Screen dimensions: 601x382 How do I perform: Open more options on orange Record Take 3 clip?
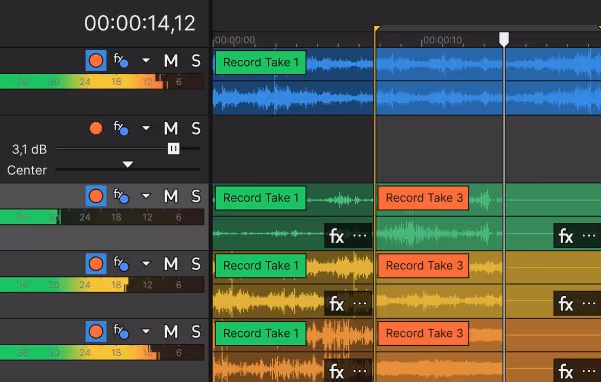[589, 371]
